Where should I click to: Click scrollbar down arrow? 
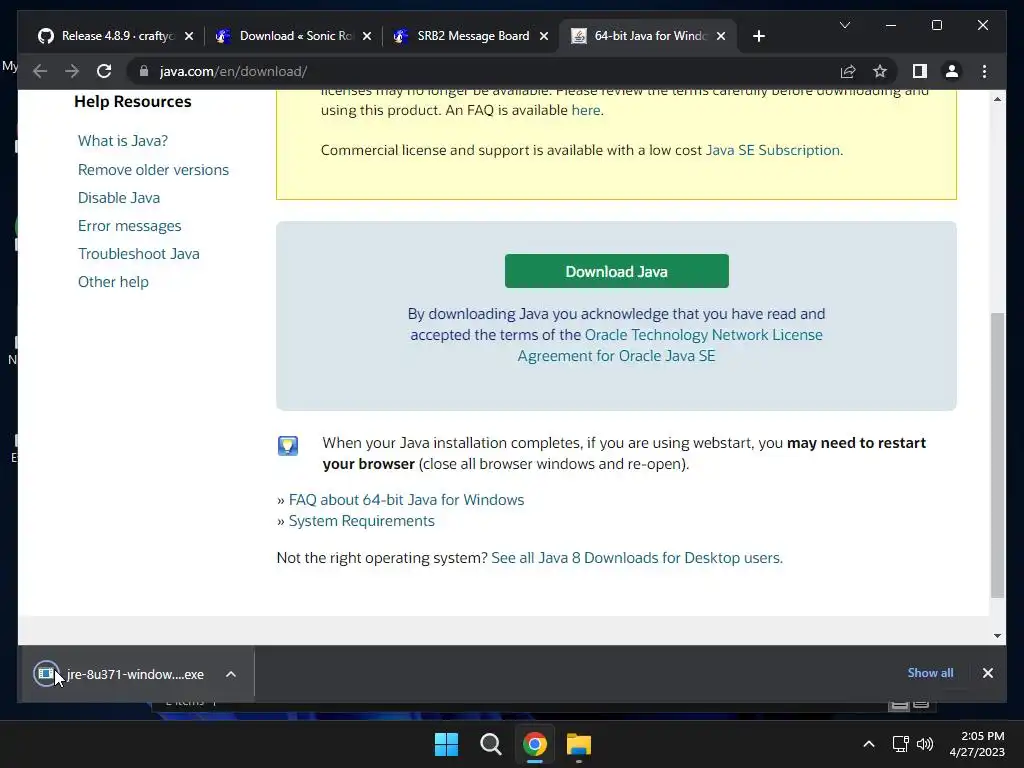click(997, 635)
